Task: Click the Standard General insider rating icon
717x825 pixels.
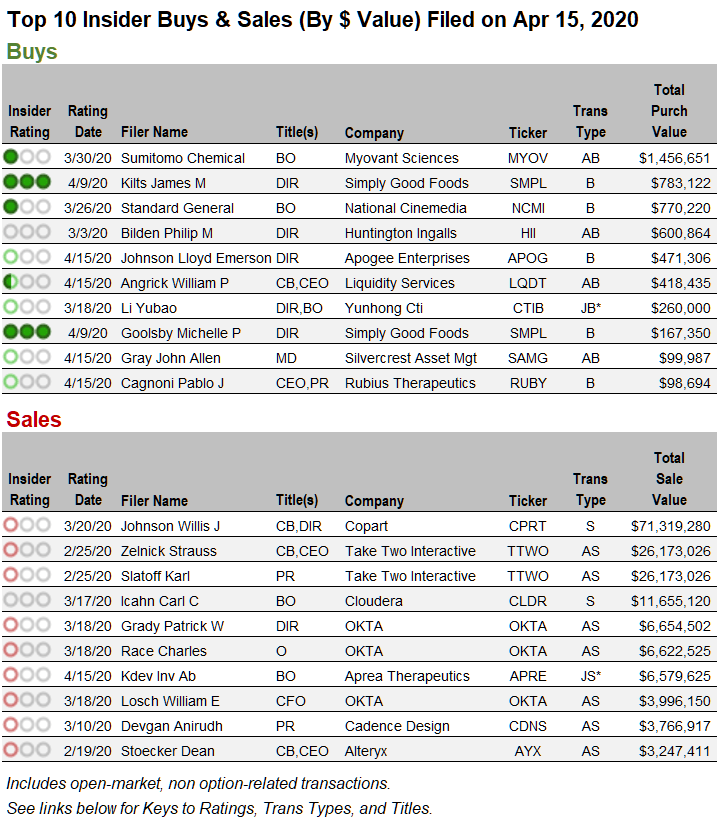Action: [x=26, y=207]
